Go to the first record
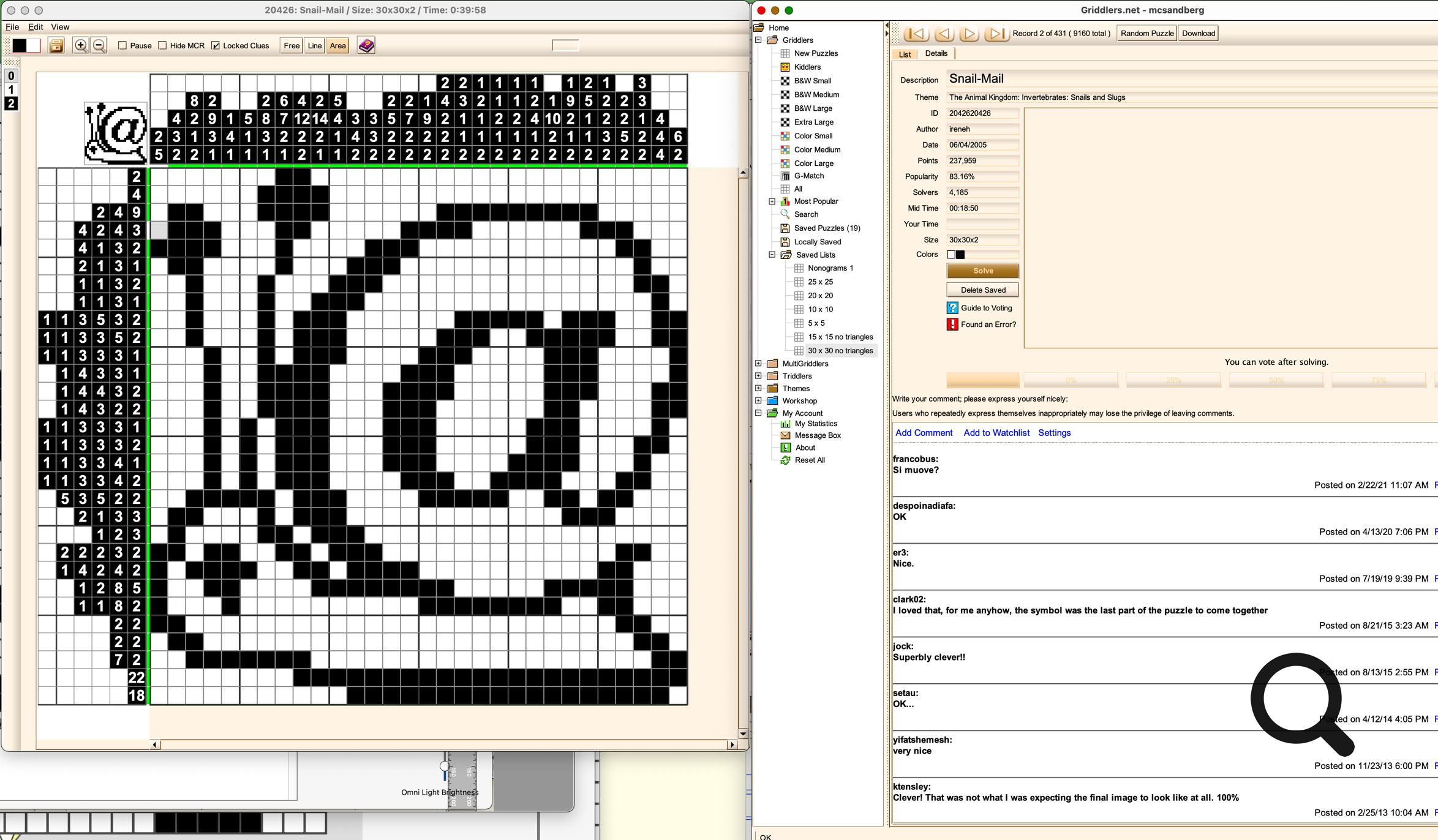Viewport: 1438px width, 840px height. [x=916, y=34]
